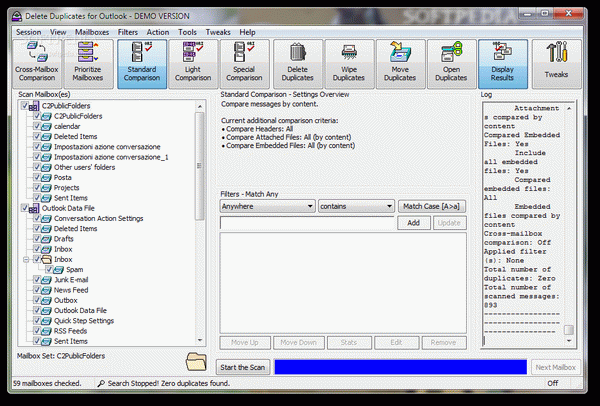This screenshot has width=600, height=406.
Task: Switch to Light Comparison mode
Action: click(193, 64)
